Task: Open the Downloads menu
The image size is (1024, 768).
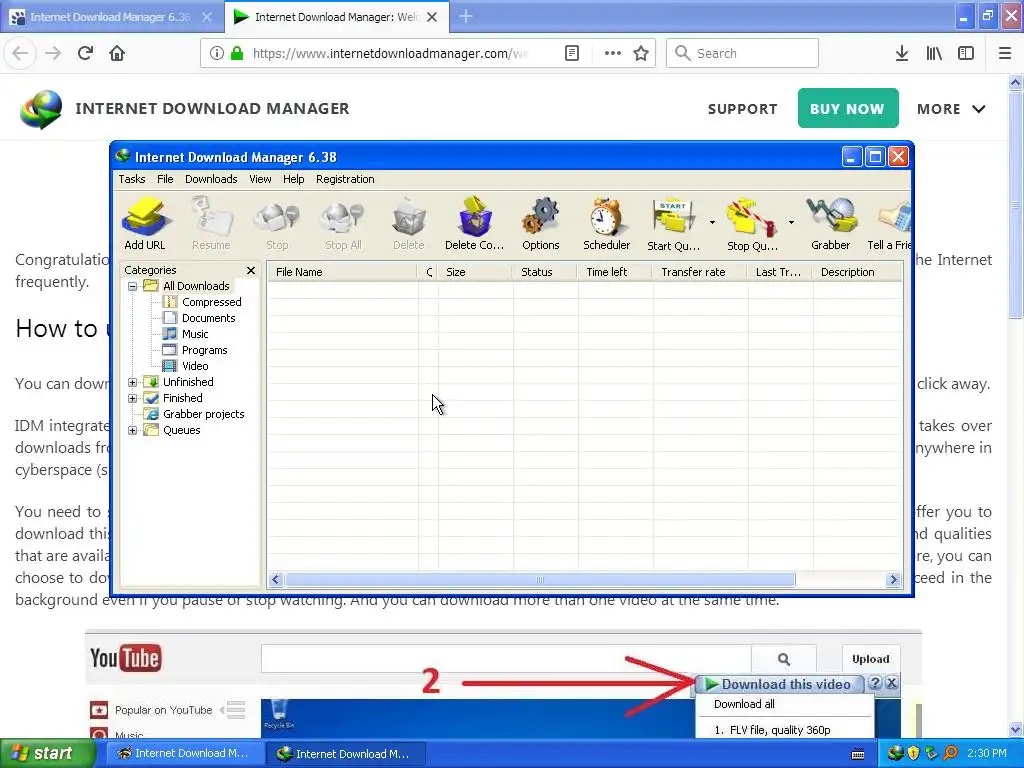Action: pyautogui.click(x=211, y=179)
